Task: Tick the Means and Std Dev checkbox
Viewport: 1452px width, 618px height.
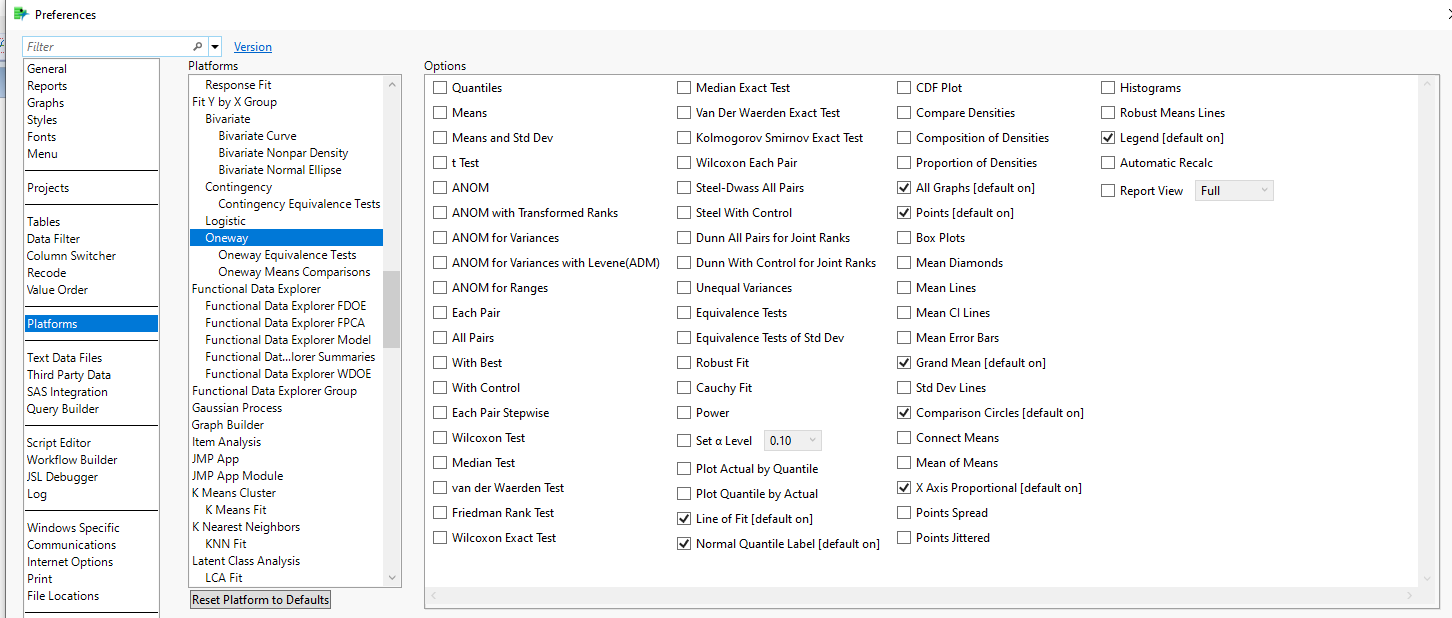Action: (440, 138)
